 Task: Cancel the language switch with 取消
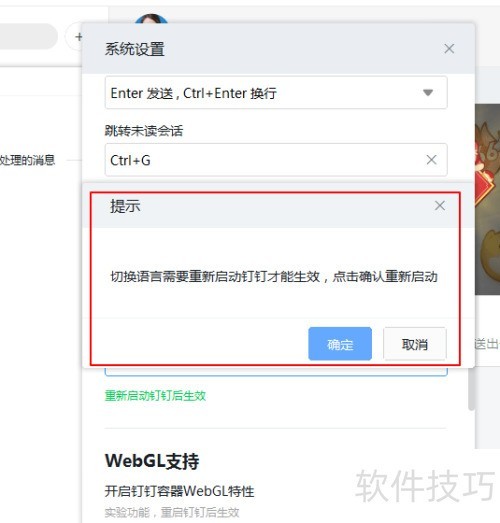coord(415,344)
